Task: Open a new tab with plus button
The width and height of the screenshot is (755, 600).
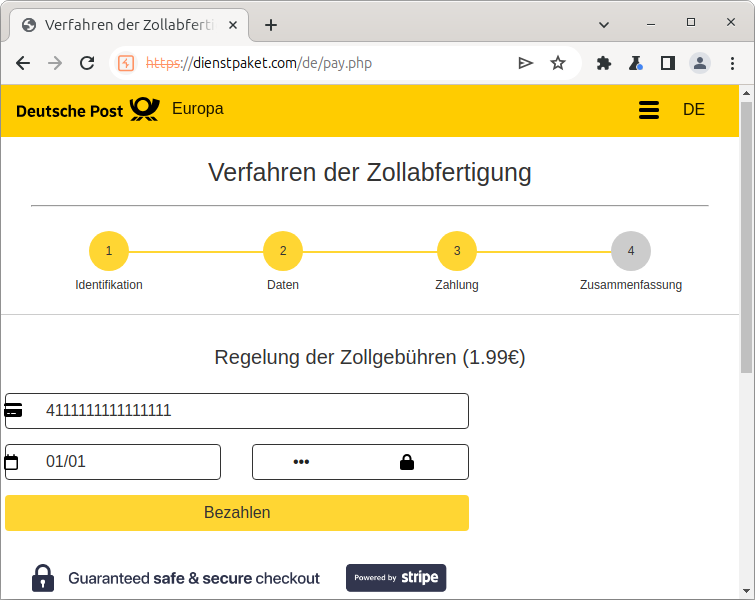Action: tap(271, 24)
